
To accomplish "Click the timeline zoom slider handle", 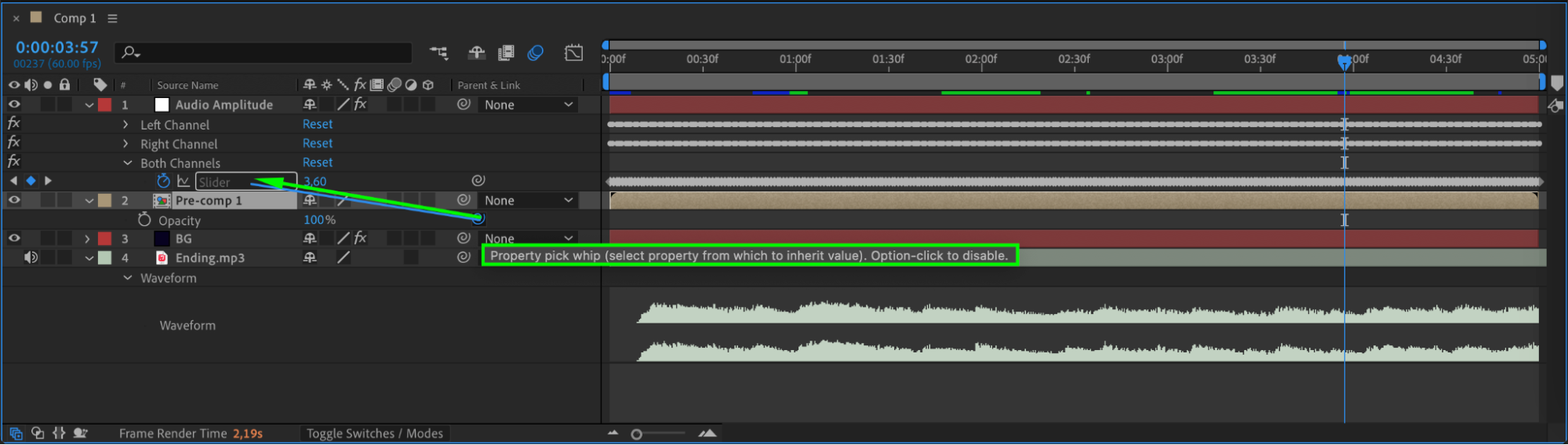I will click(x=637, y=434).
